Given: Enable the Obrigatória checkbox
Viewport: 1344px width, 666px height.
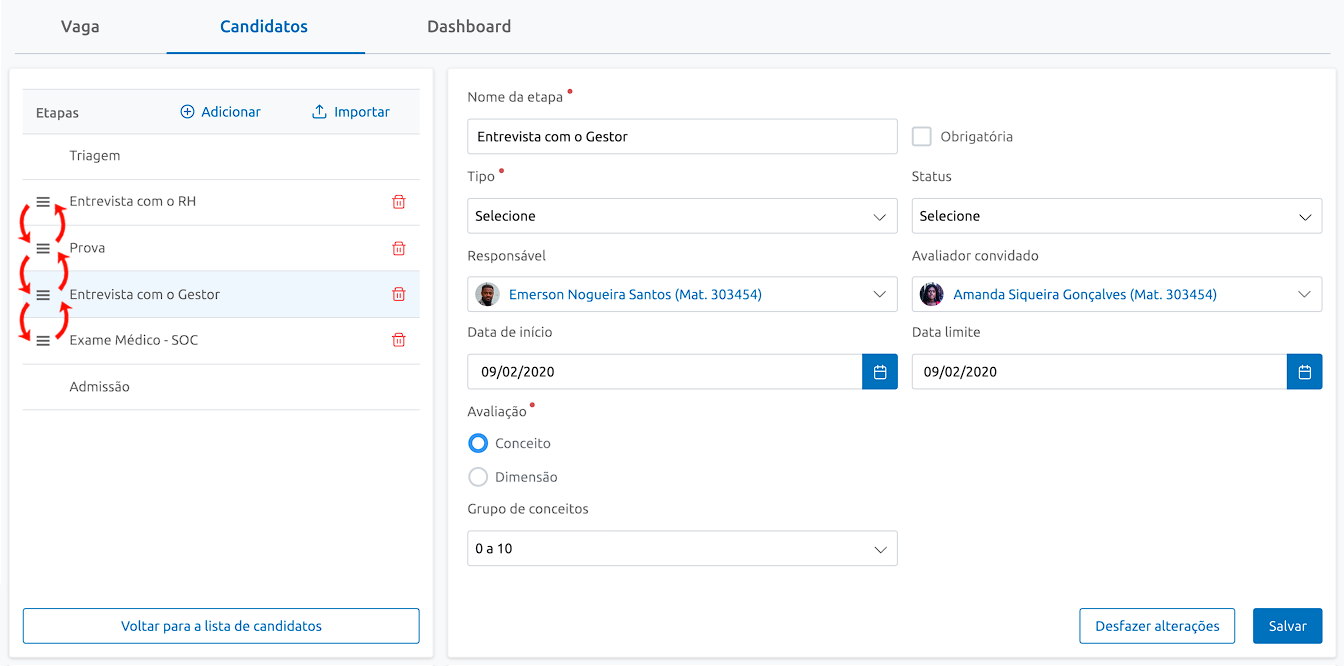Looking at the screenshot, I should click(922, 137).
